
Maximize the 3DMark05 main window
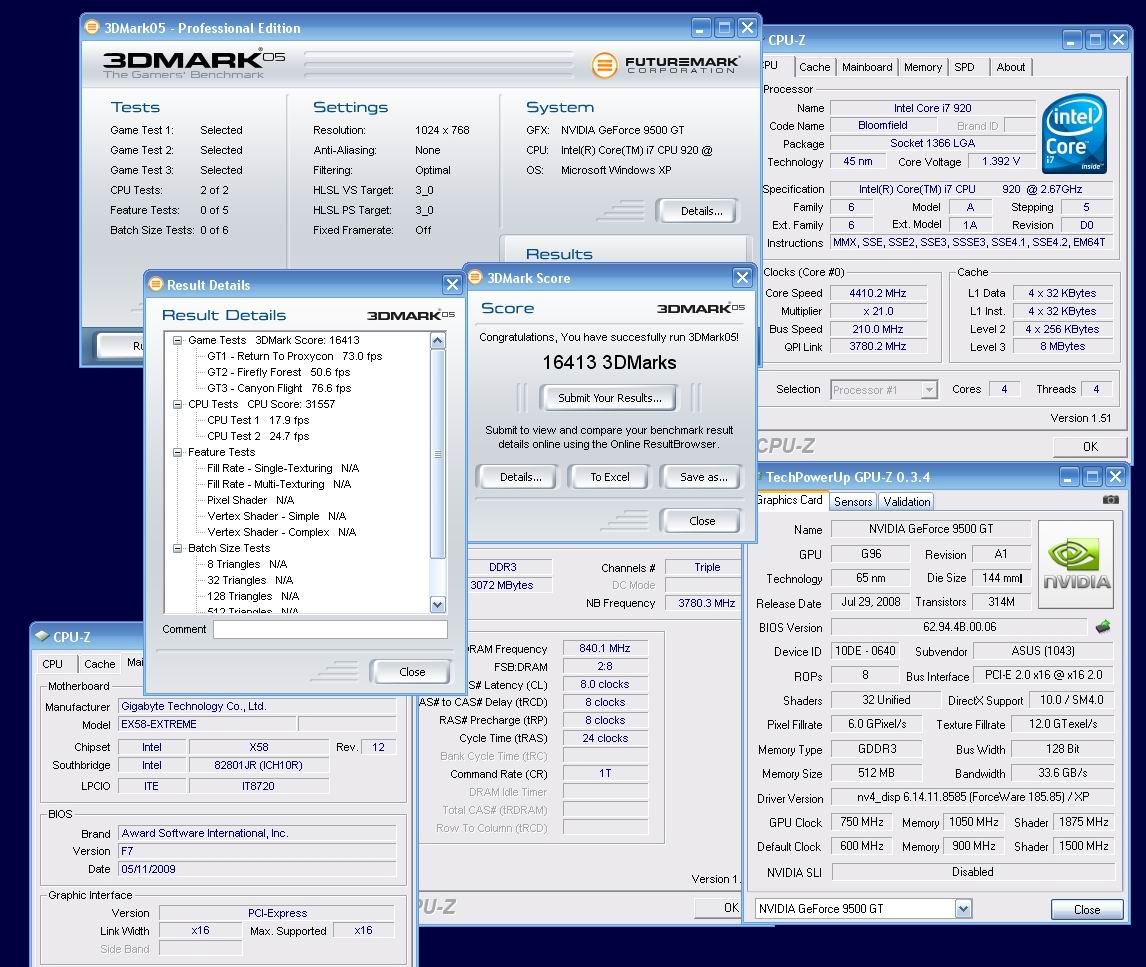(724, 28)
